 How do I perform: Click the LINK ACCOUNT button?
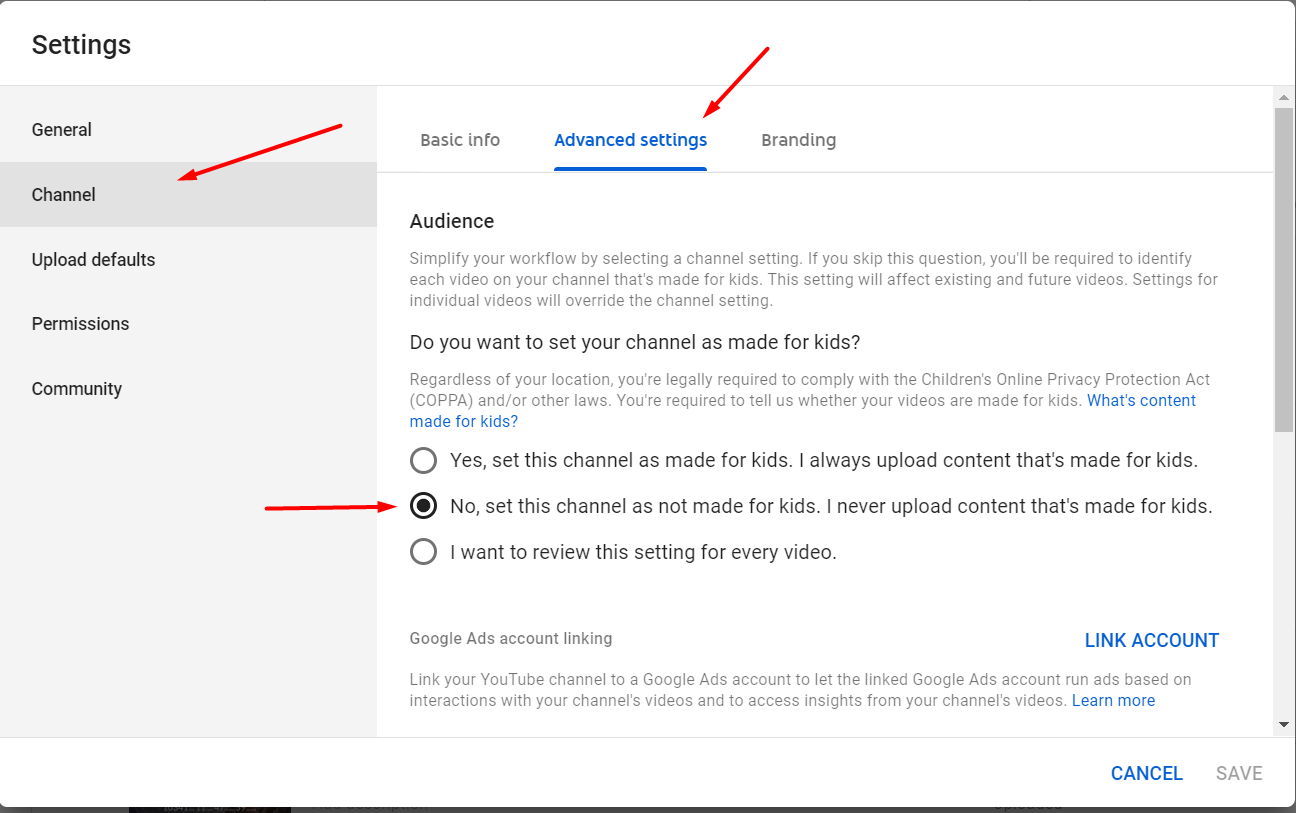click(x=1151, y=641)
